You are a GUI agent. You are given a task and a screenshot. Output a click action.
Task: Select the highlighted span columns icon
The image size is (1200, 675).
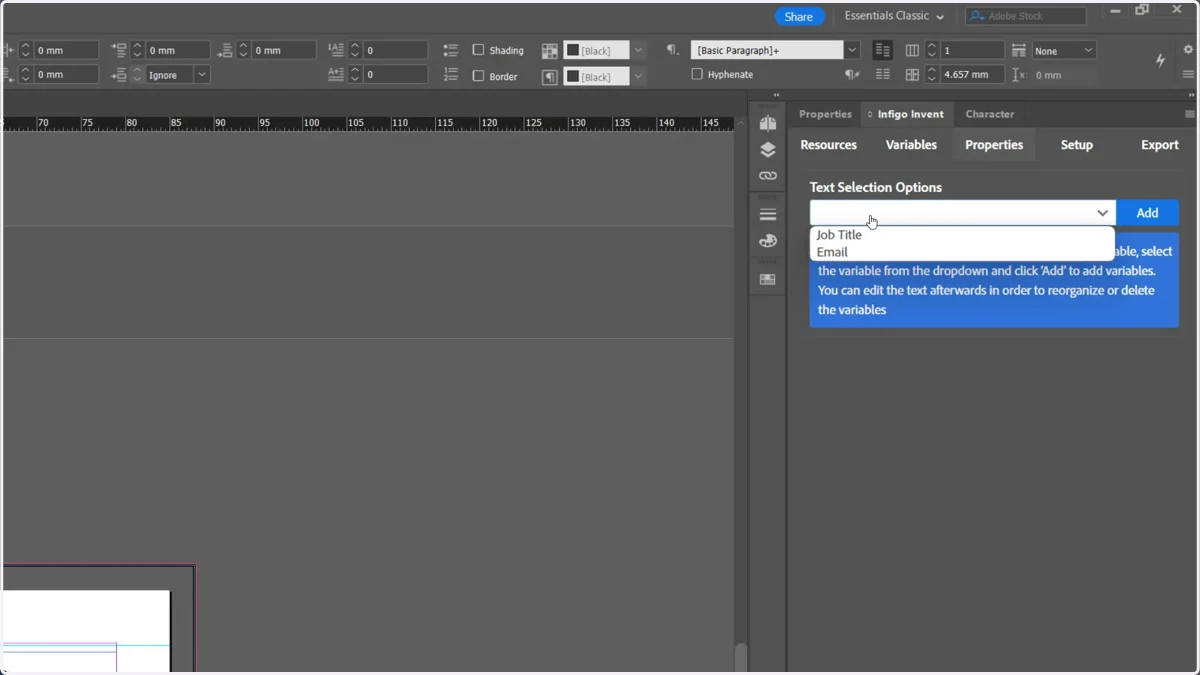882,50
